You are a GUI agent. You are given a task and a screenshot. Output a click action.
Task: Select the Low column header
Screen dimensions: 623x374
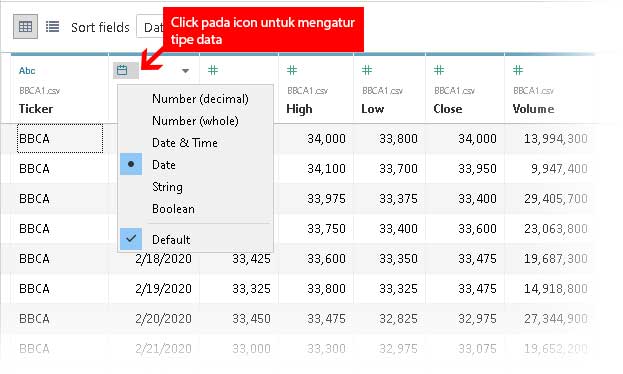point(373,109)
